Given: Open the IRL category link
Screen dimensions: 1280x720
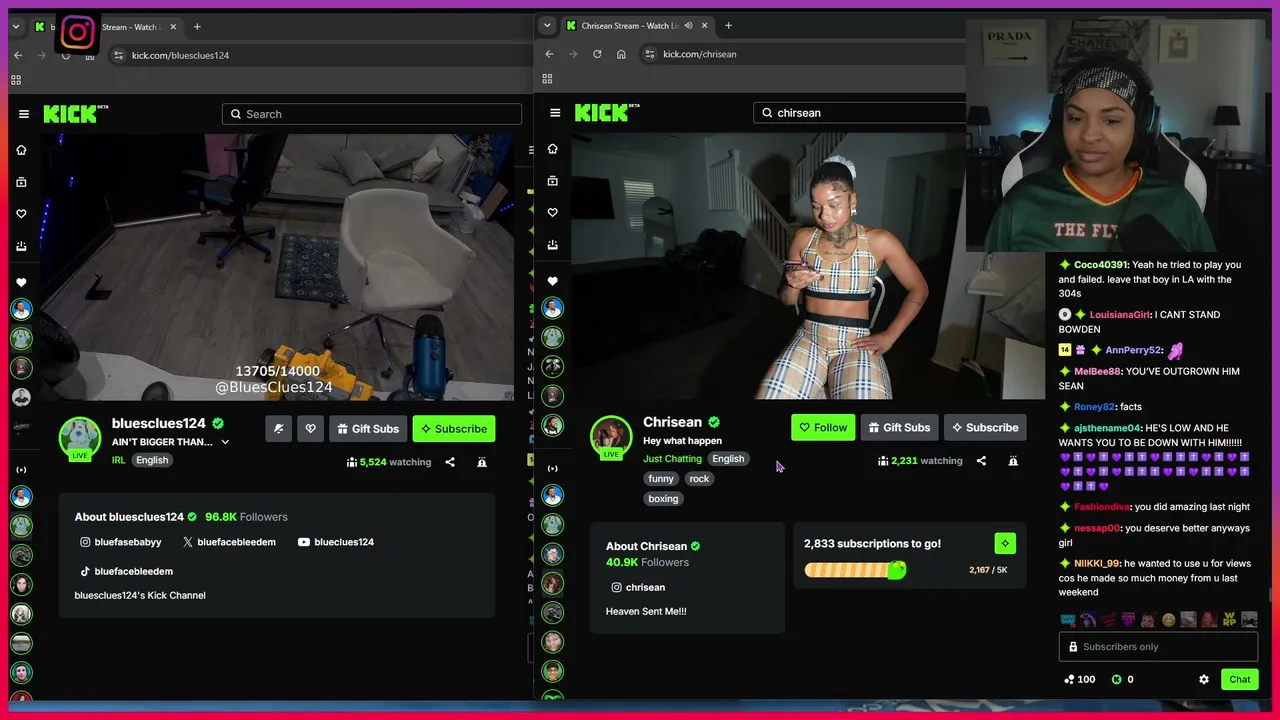Looking at the screenshot, I should (118, 460).
